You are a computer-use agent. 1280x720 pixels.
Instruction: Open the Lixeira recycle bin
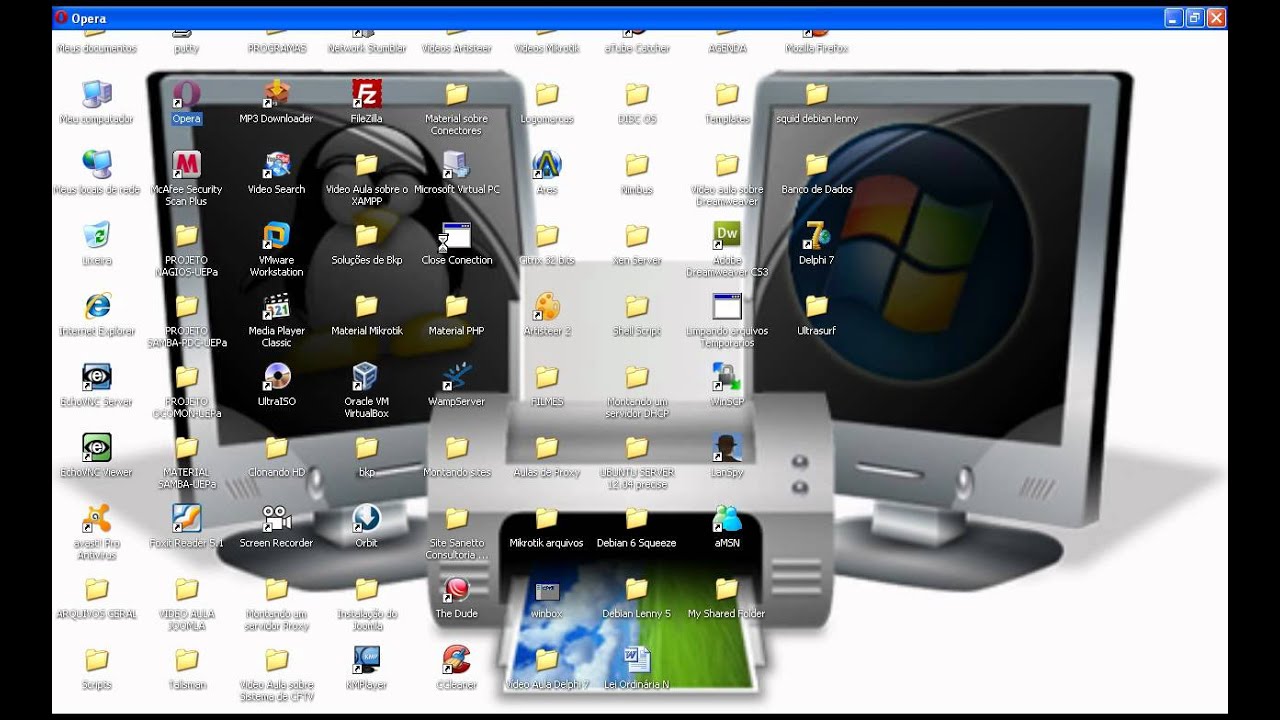(x=97, y=236)
